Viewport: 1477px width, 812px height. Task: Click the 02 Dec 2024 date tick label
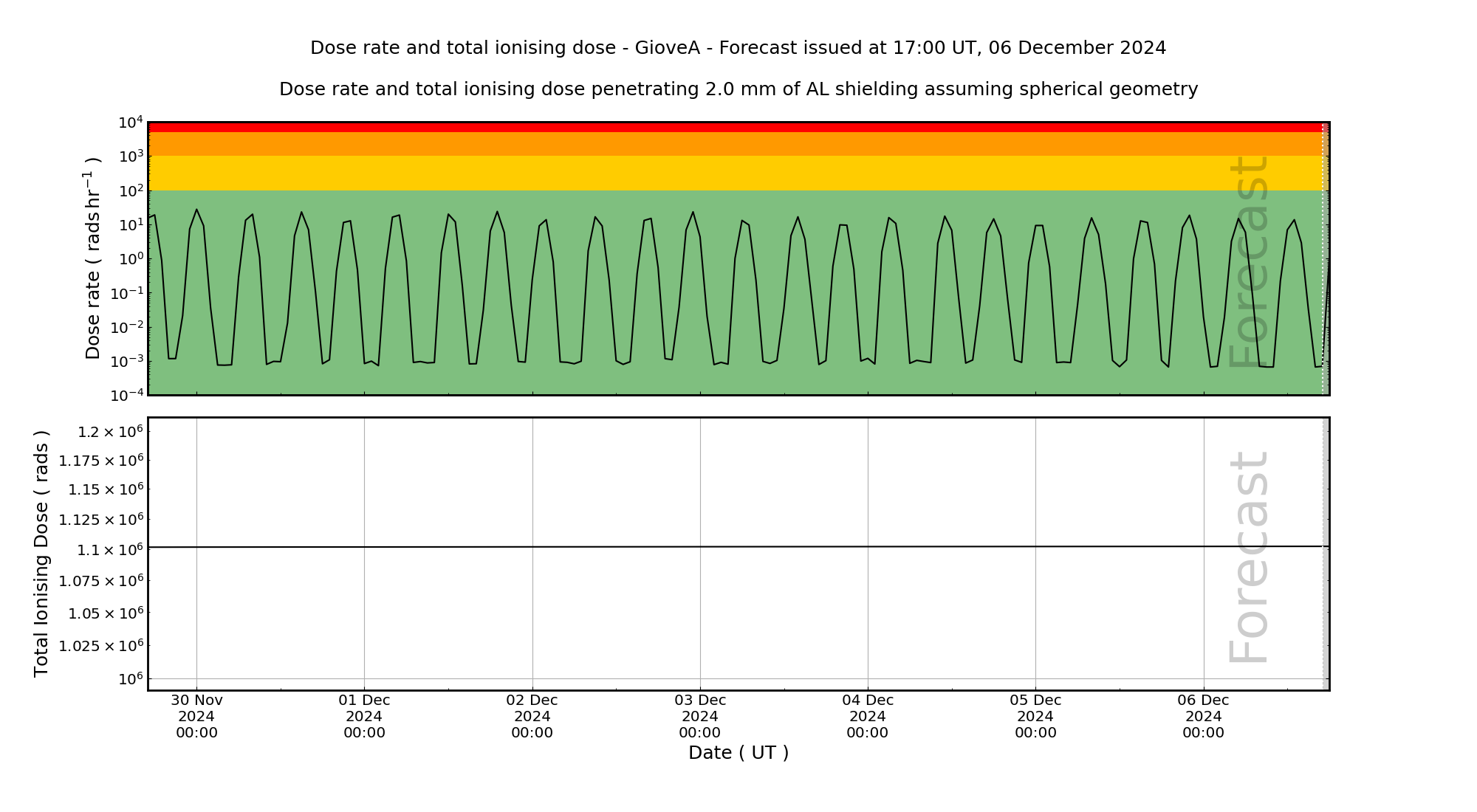[532, 716]
